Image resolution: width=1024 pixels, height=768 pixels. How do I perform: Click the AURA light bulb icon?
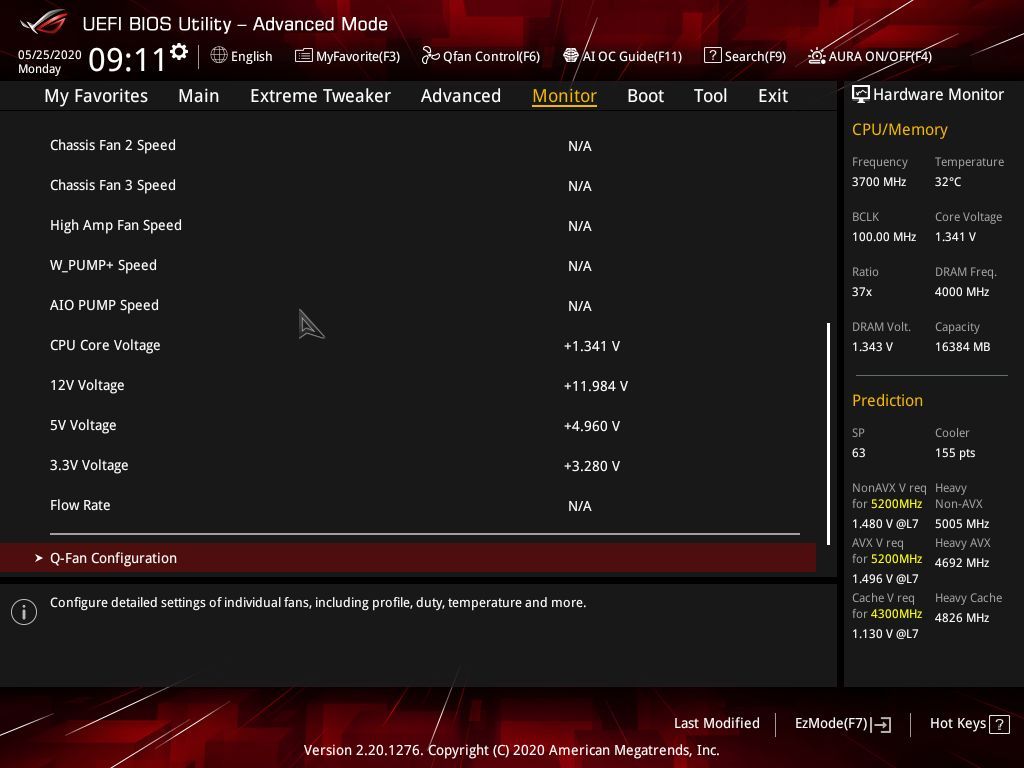pos(816,56)
